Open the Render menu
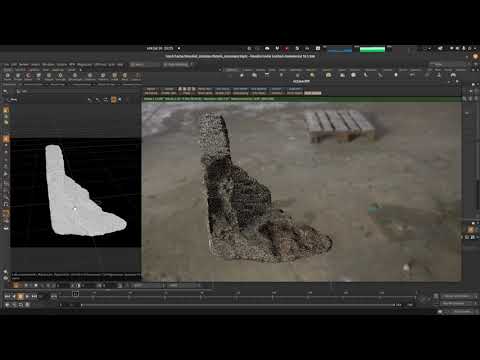The image size is (480, 360). [x=24, y=65]
